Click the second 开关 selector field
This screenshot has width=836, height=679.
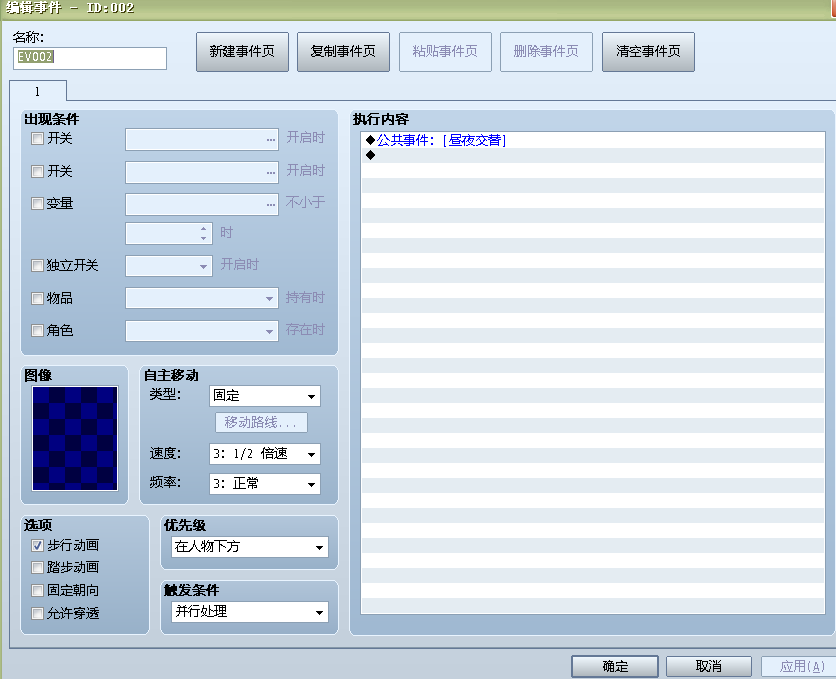(x=202, y=172)
